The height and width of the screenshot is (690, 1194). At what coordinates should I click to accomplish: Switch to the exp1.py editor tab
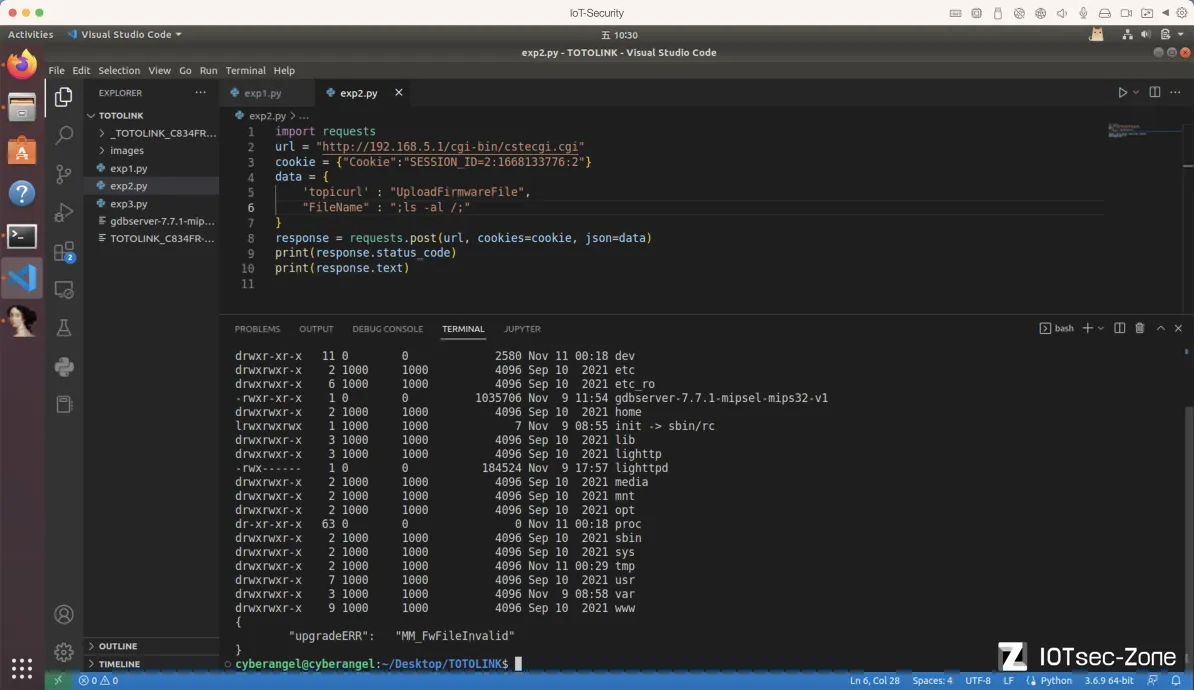pyautogui.click(x=263, y=93)
